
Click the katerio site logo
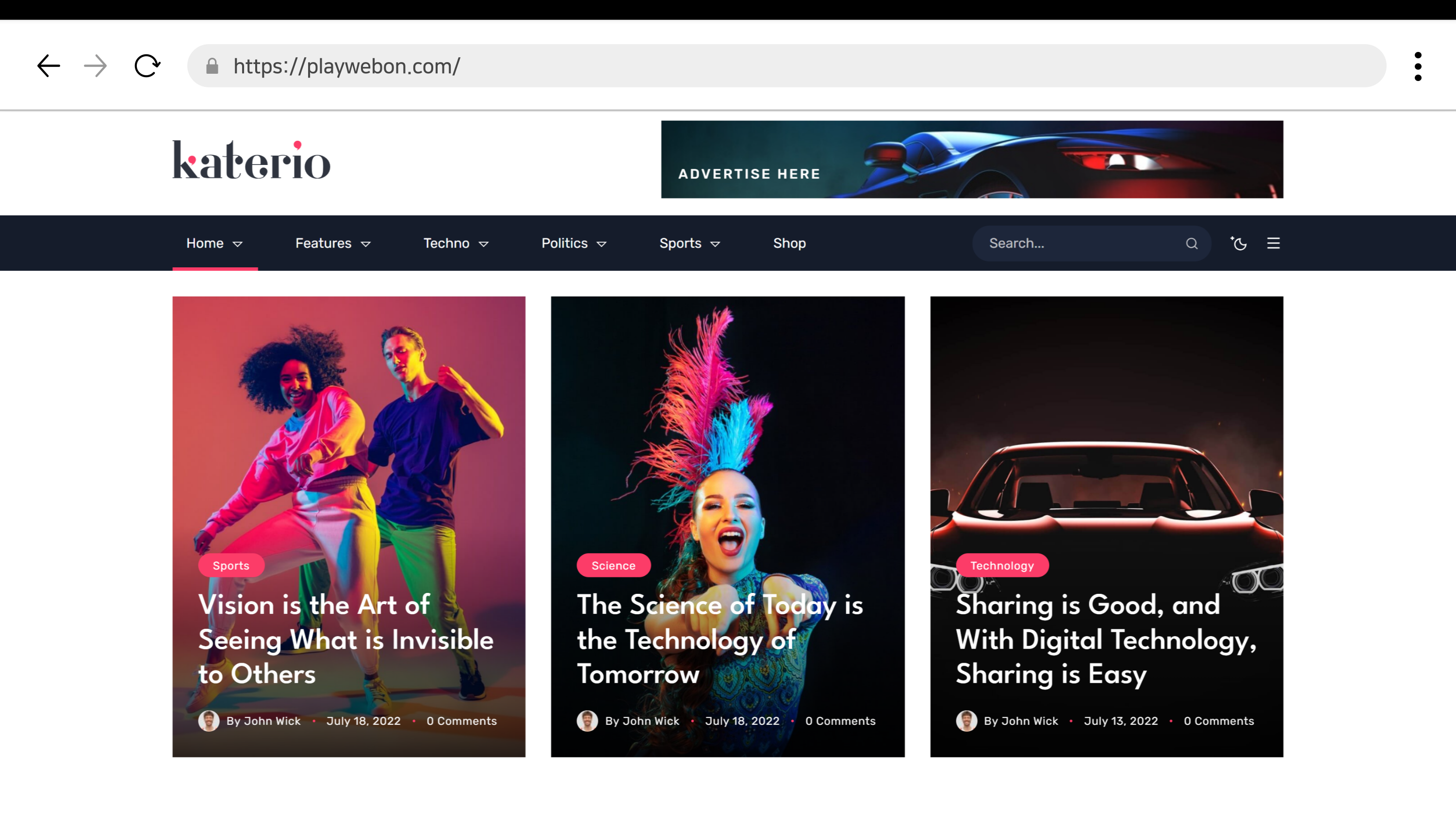[251, 160]
